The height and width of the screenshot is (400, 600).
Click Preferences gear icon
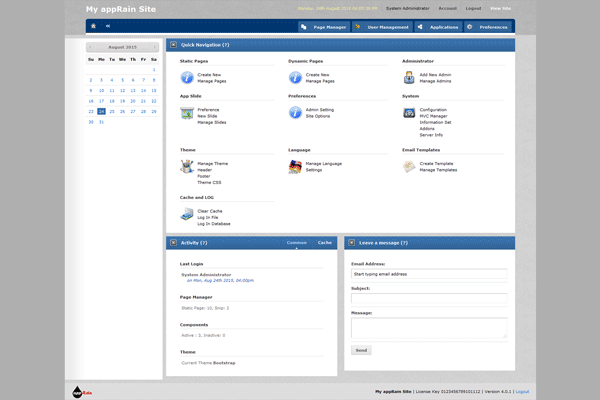click(x=470, y=27)
